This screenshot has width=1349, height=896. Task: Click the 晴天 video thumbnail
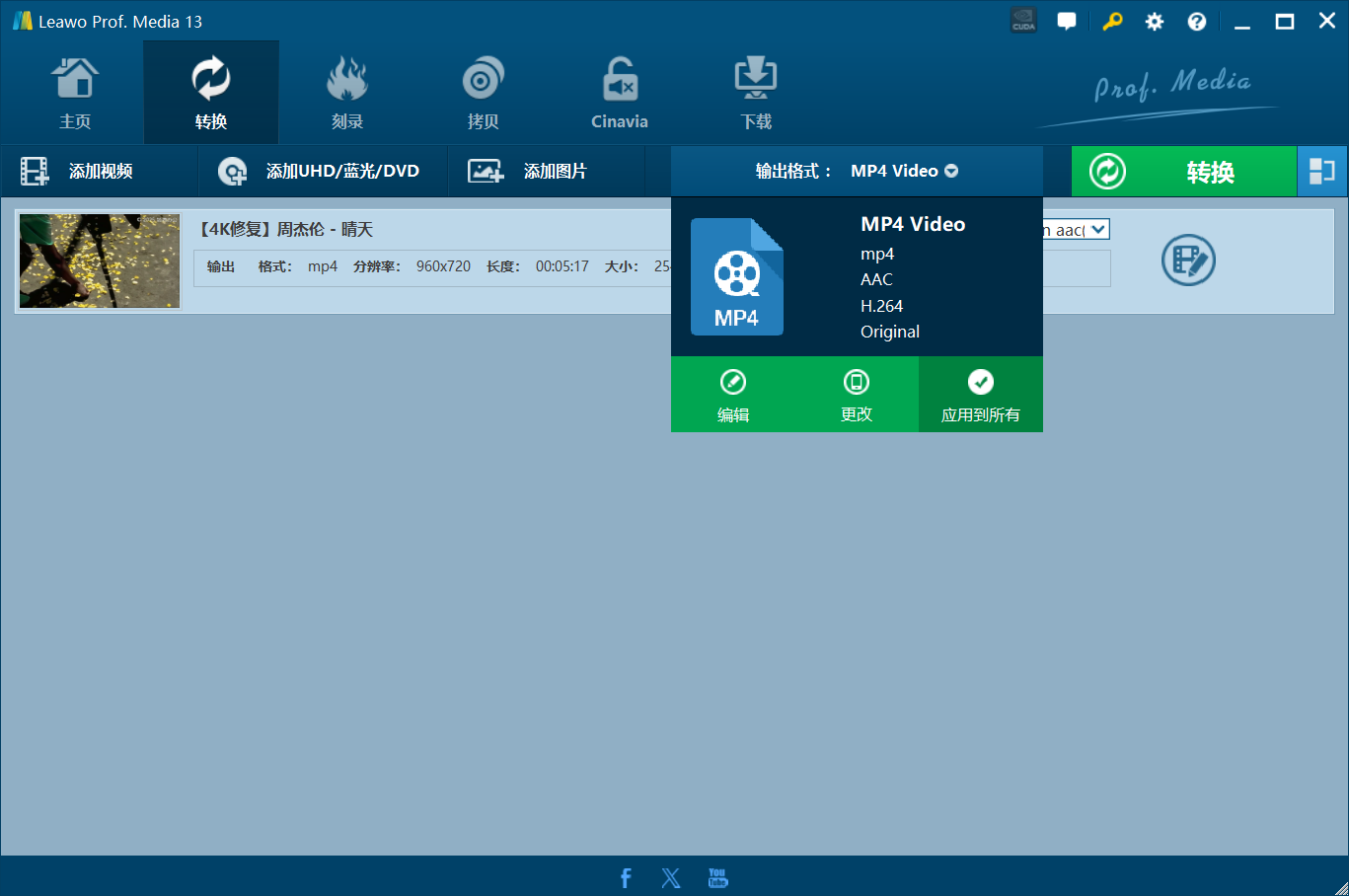pyautogui.click(x=100, y=261)
